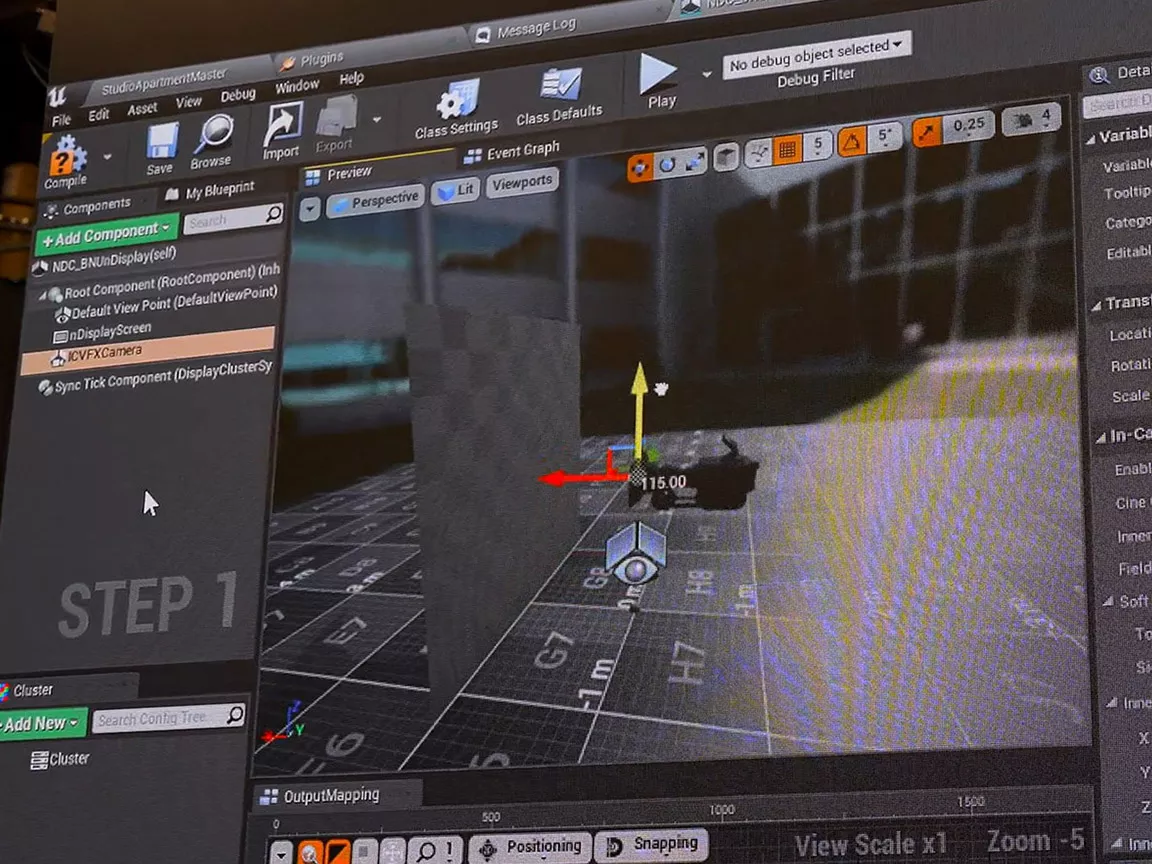The image size is (1152, 864).
Task: Toggle rotation snapping with the orange triangle icon
Action: pyautogui.click(x=852, y=141)
